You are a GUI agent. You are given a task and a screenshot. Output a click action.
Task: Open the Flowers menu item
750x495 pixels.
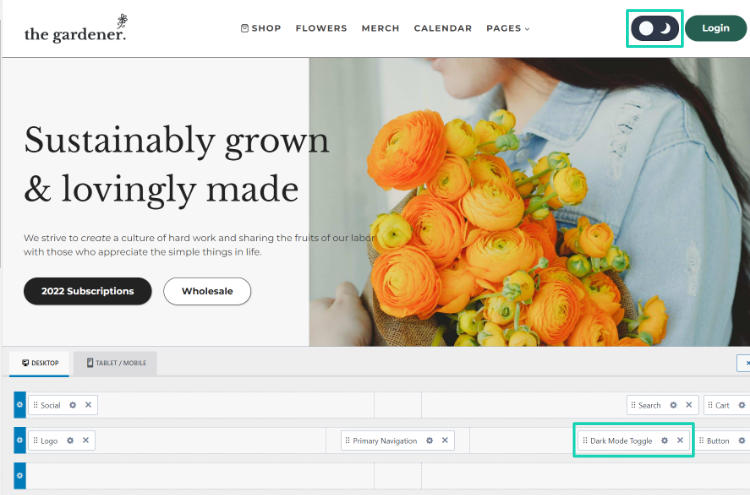321,28
